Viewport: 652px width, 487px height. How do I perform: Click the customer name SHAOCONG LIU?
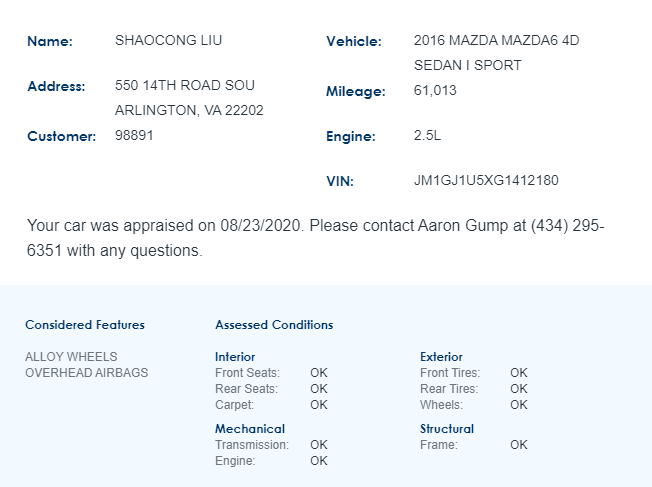[x=168, y=41]
